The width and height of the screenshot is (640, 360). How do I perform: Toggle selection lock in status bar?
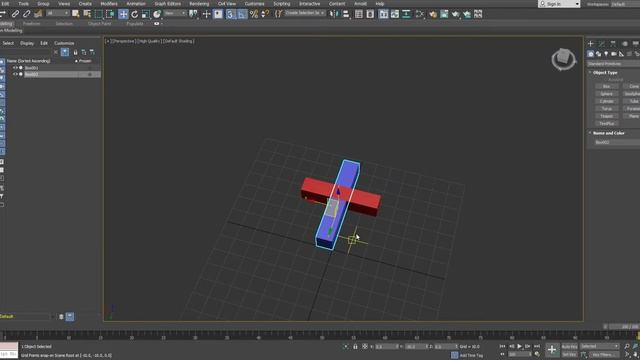355,347
